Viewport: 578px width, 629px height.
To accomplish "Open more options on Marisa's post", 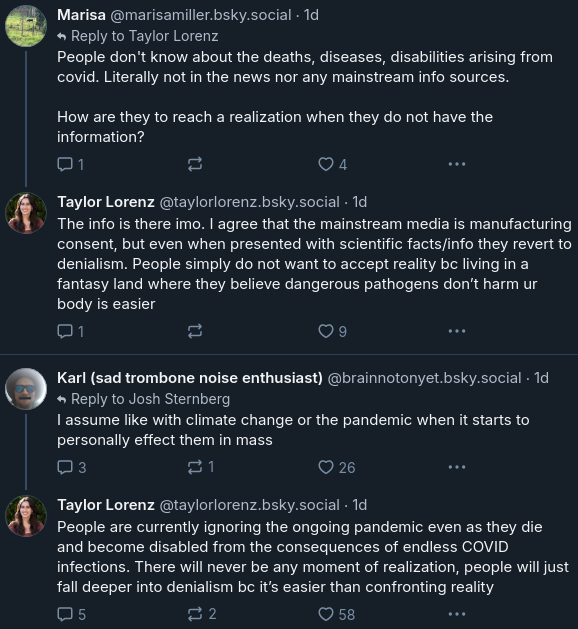I will coord(457,164).
